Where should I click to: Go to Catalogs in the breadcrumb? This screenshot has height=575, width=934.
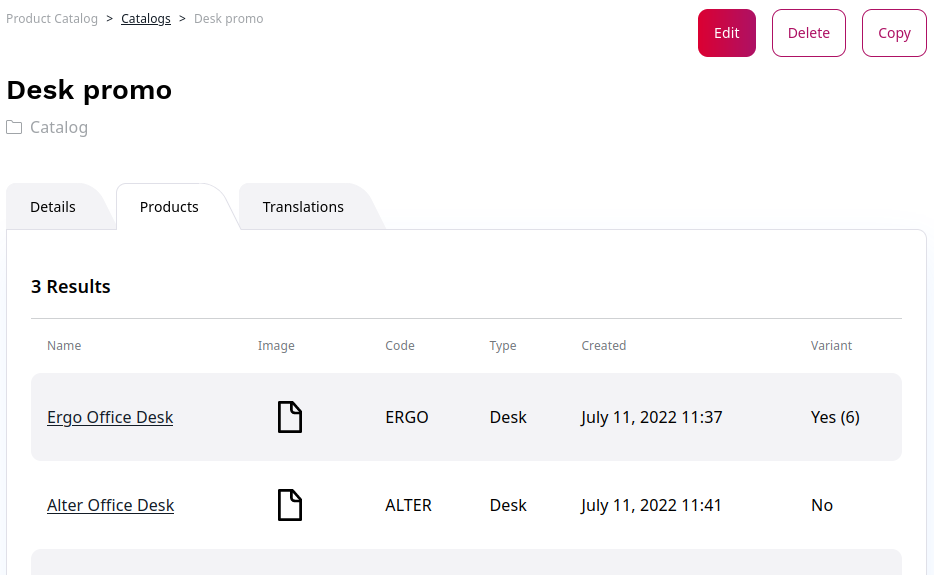[x=146, y=18]
